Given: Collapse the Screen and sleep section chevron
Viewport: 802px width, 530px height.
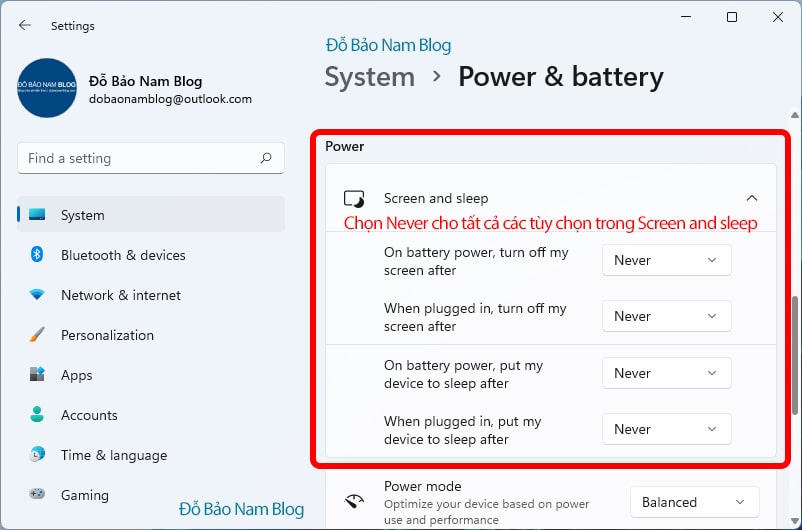Looking at the screenshot, I should coord(751,198).
